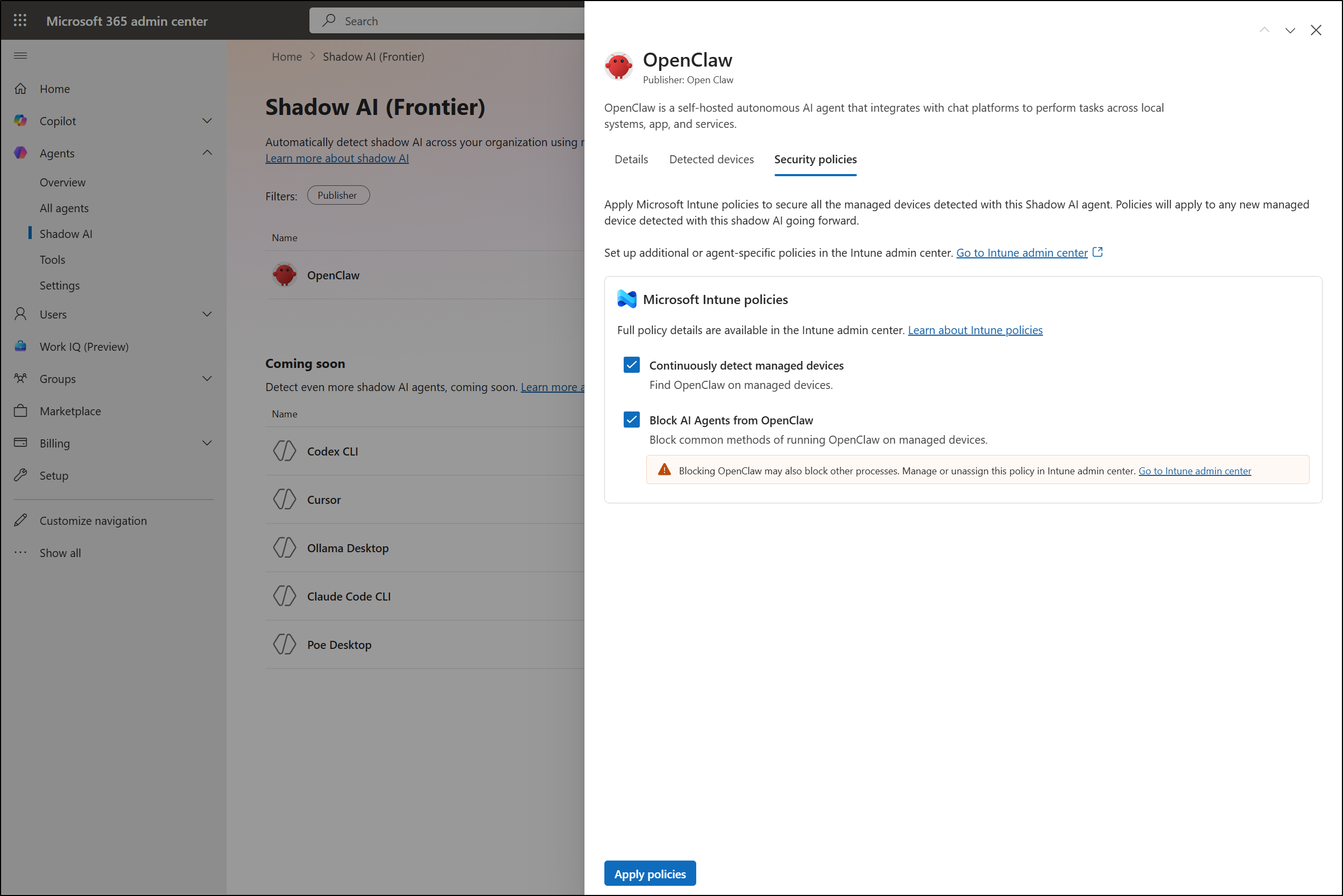
Task: Open Learn about Intune policies link
Action: (975, 330)
